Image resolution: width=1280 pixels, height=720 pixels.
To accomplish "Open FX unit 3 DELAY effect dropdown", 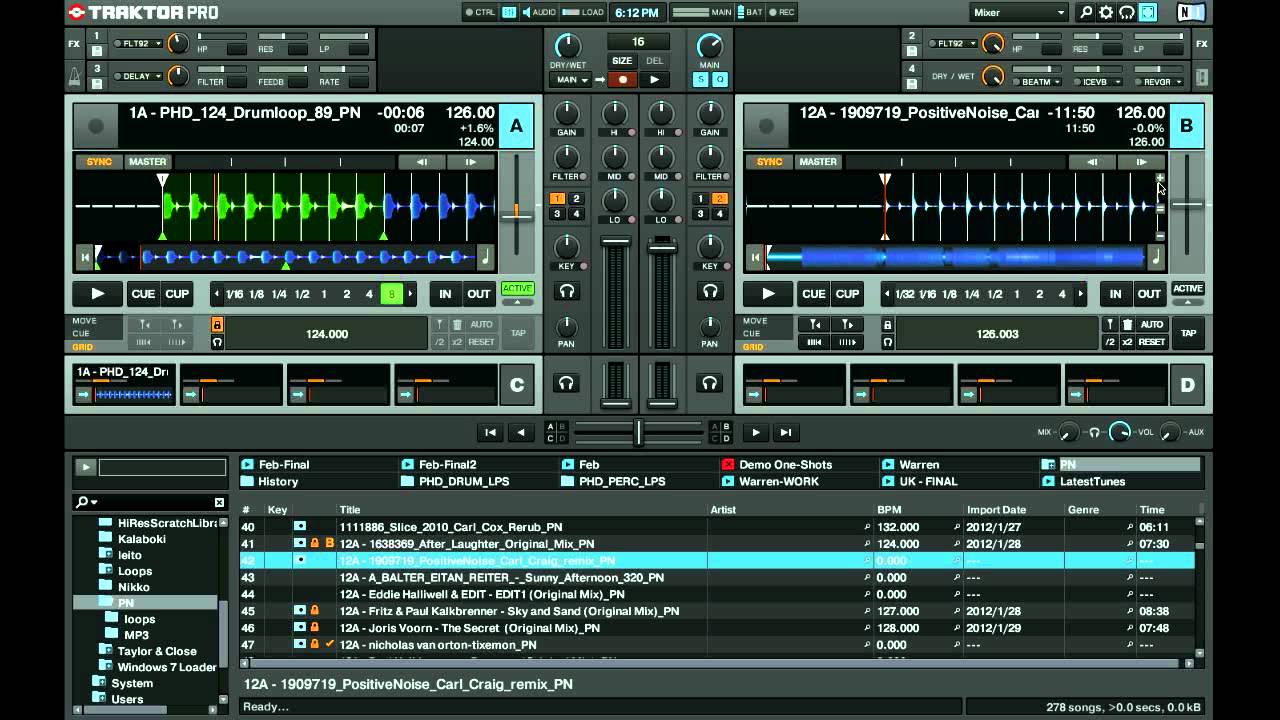I will point(139,76).
